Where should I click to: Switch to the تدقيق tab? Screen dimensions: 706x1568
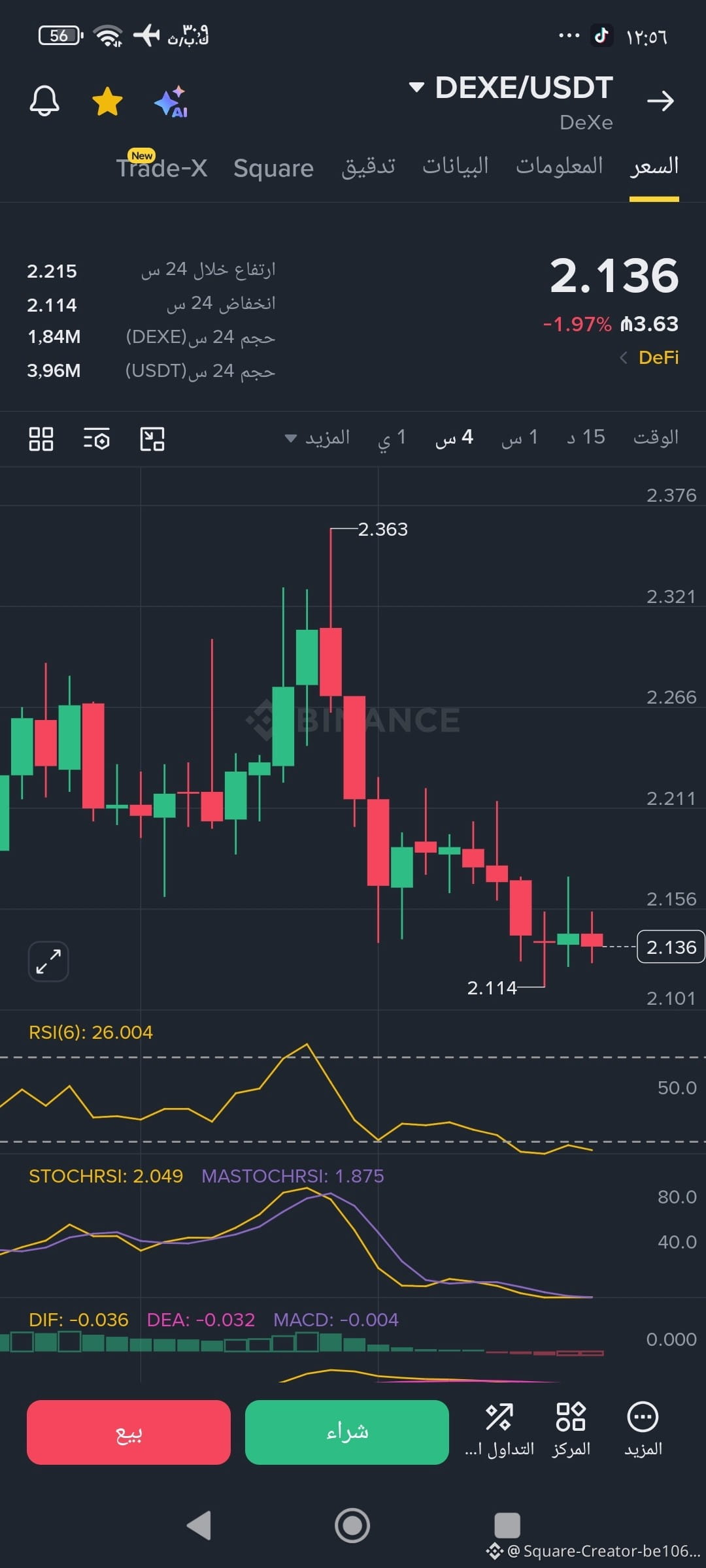click(369, 166)
